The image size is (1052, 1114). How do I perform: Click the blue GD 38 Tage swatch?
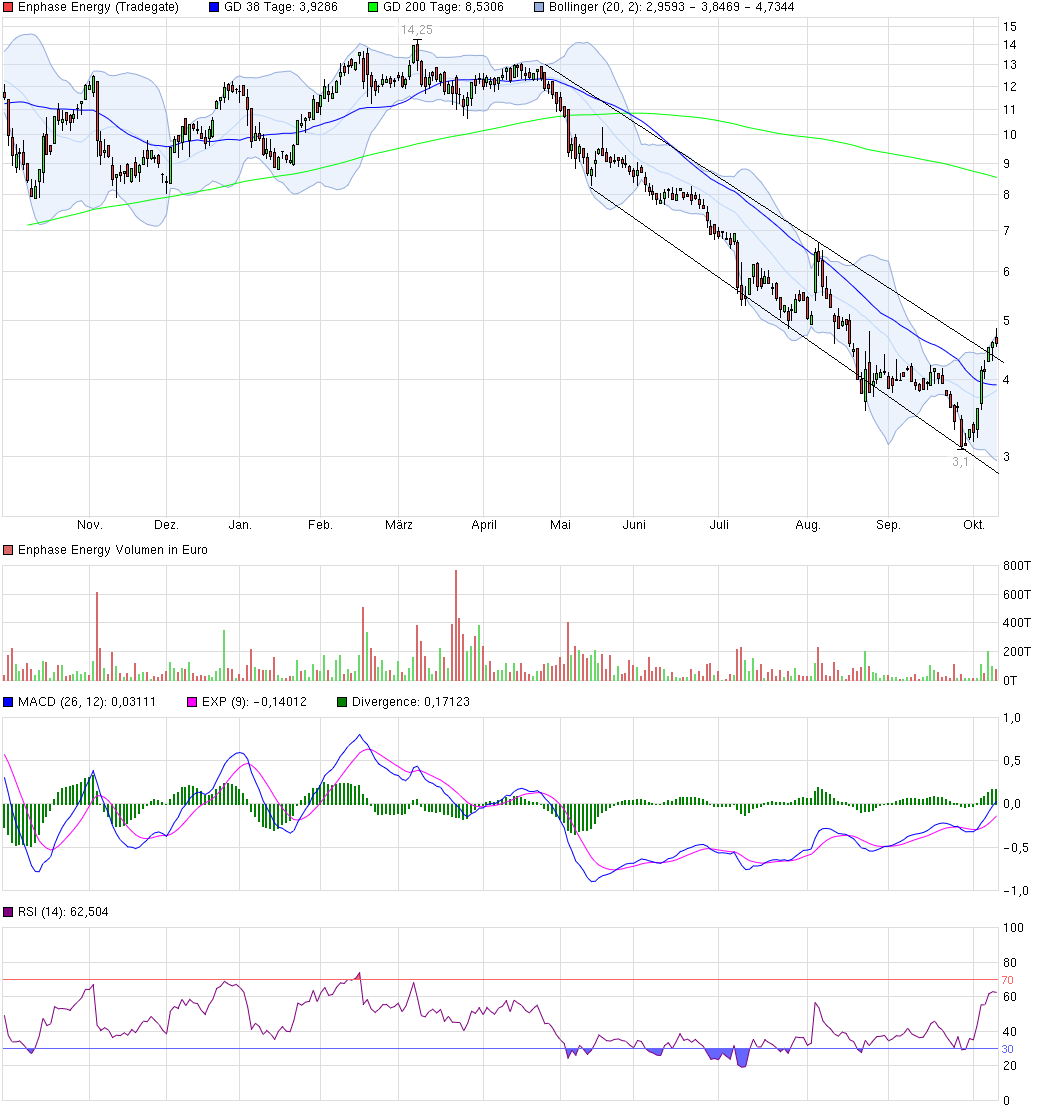[x=215, y=7]
